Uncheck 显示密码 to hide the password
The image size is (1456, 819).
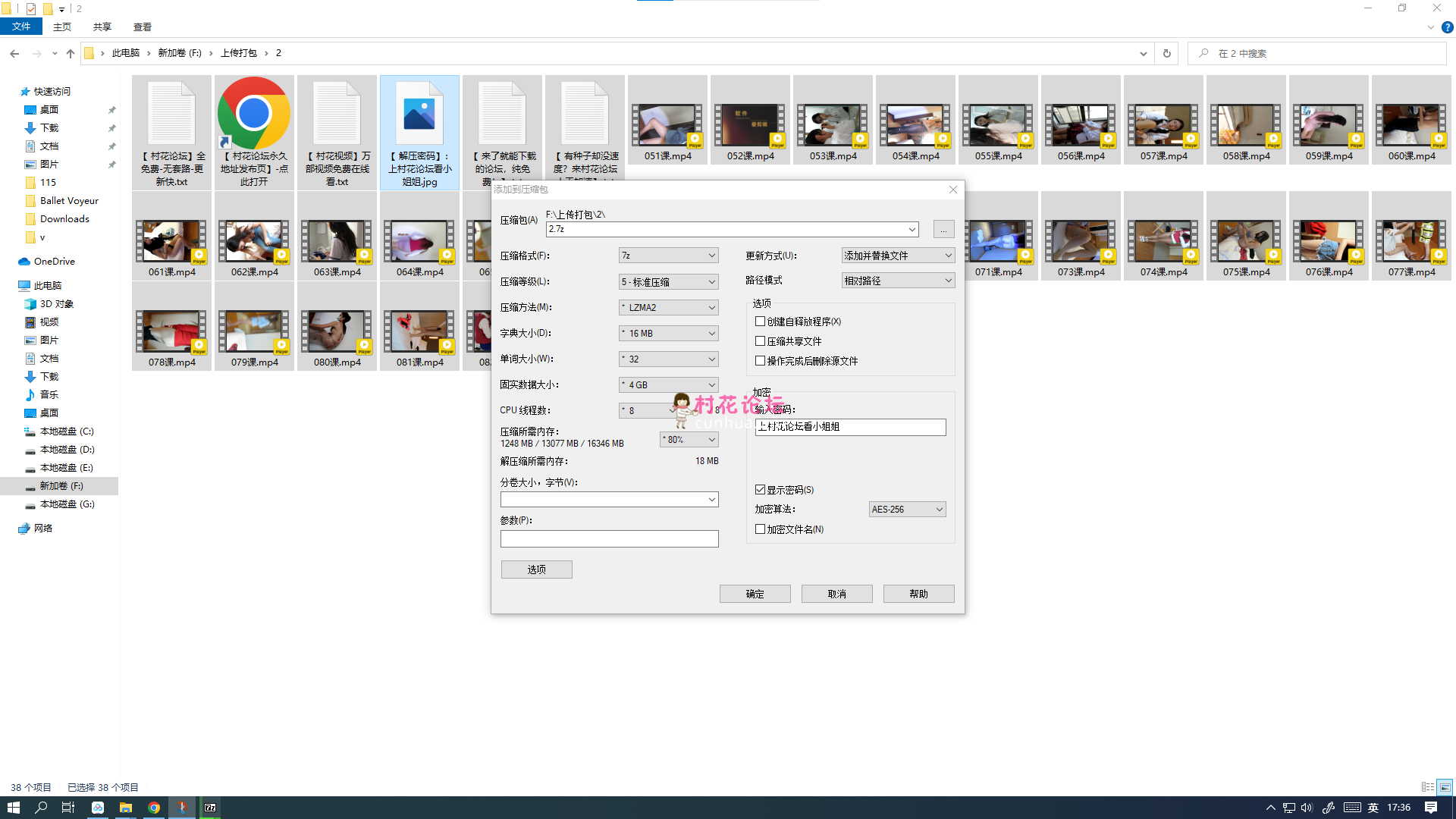(x=760, y=489)
